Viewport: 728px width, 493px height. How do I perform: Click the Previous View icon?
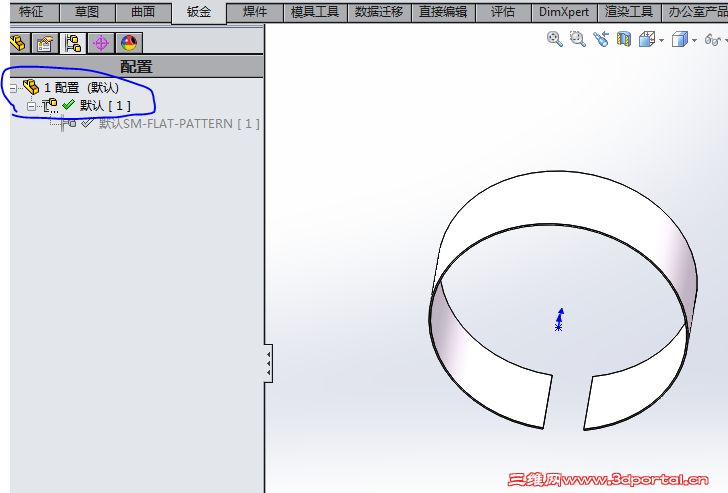point(601,39)
